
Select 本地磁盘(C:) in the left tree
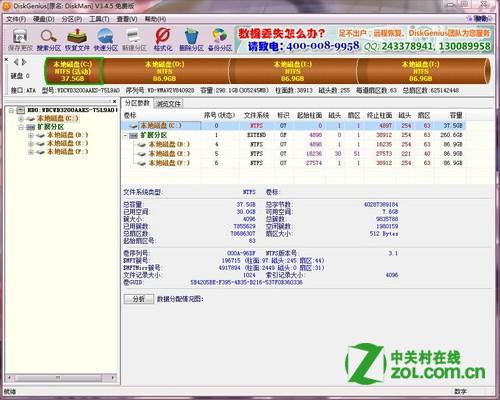click(58, 119)
